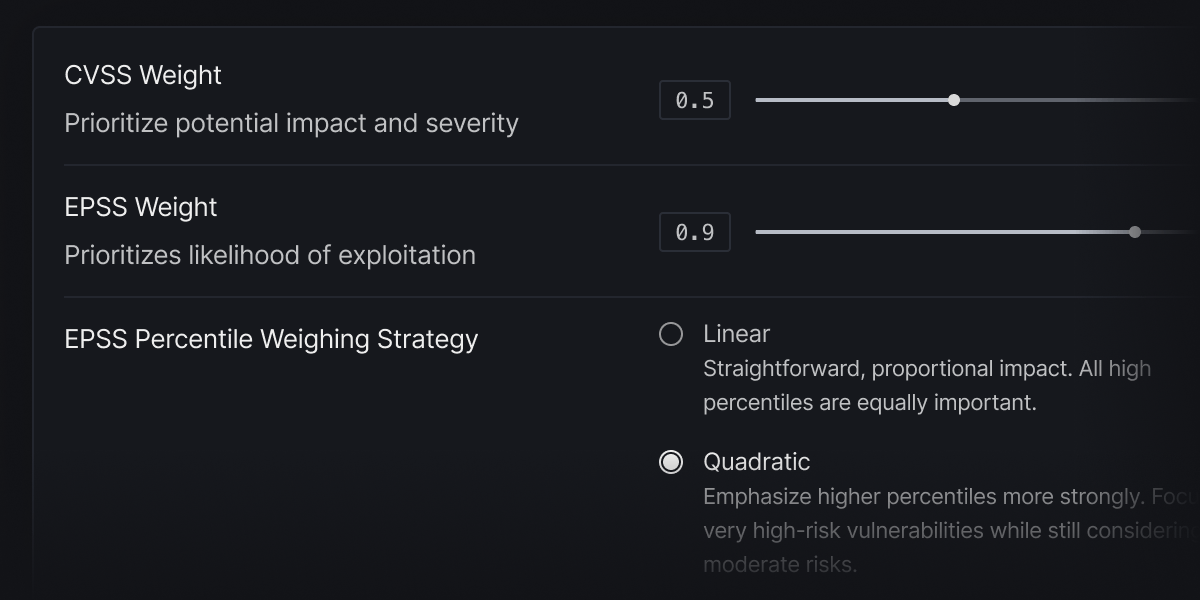The image size is (1200, 600).
Task: Click the CVSS Weight value field
Action: [695, 101]
